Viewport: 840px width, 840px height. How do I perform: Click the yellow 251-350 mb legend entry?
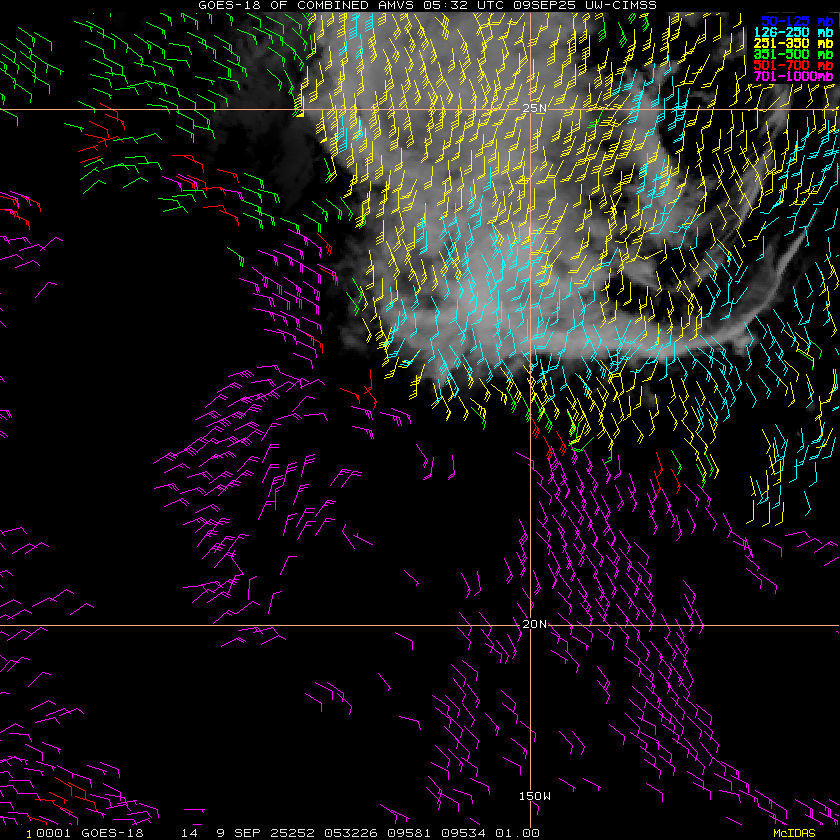[x=796, y=43]
